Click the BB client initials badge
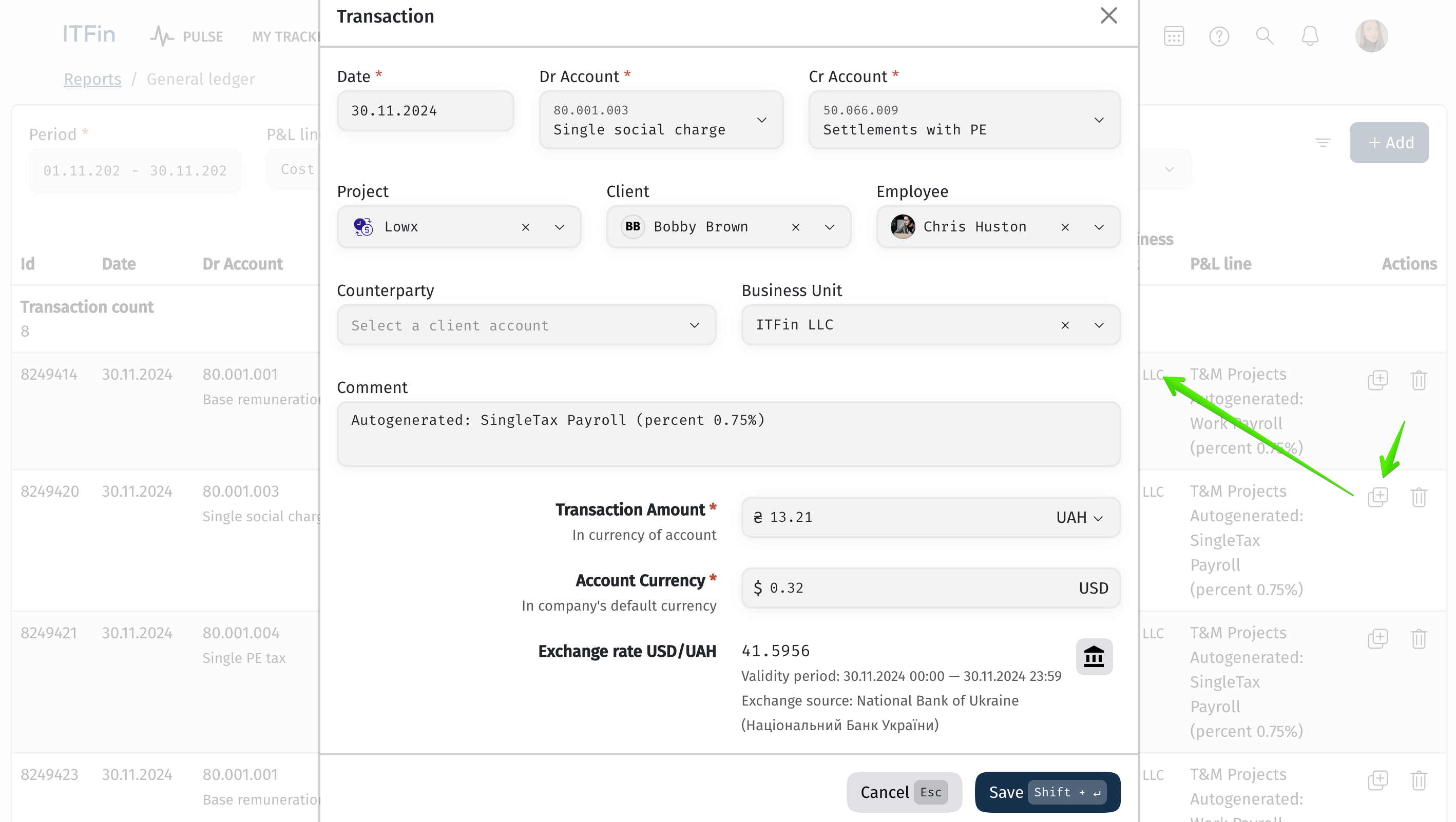This screenshot has height=822, width=1456. [x=633, y=227]
